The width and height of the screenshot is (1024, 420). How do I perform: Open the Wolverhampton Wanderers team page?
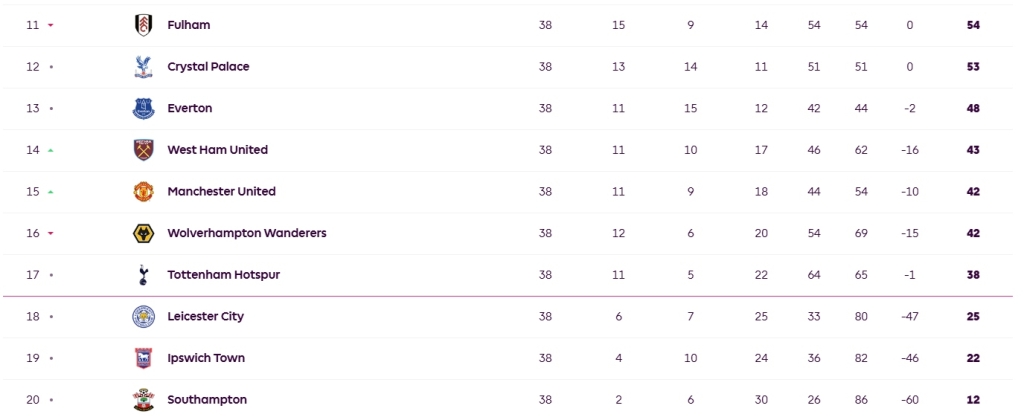247,233
